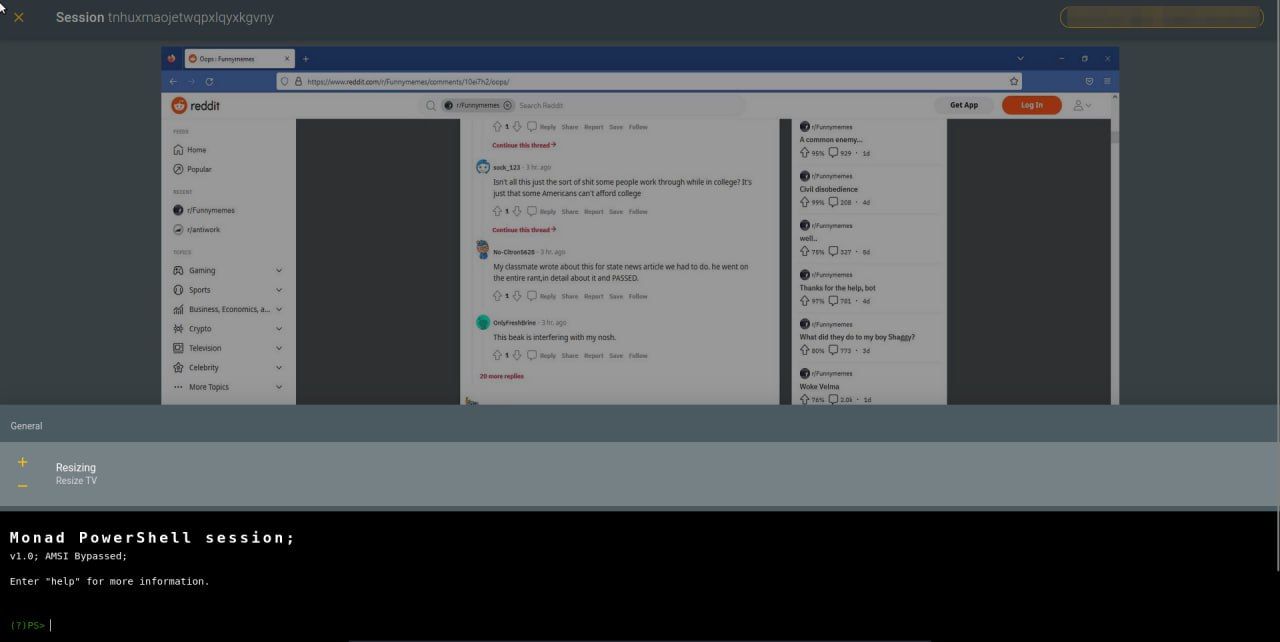Click the Get App button
This screenshot has height=642, width=1280.
964,105
